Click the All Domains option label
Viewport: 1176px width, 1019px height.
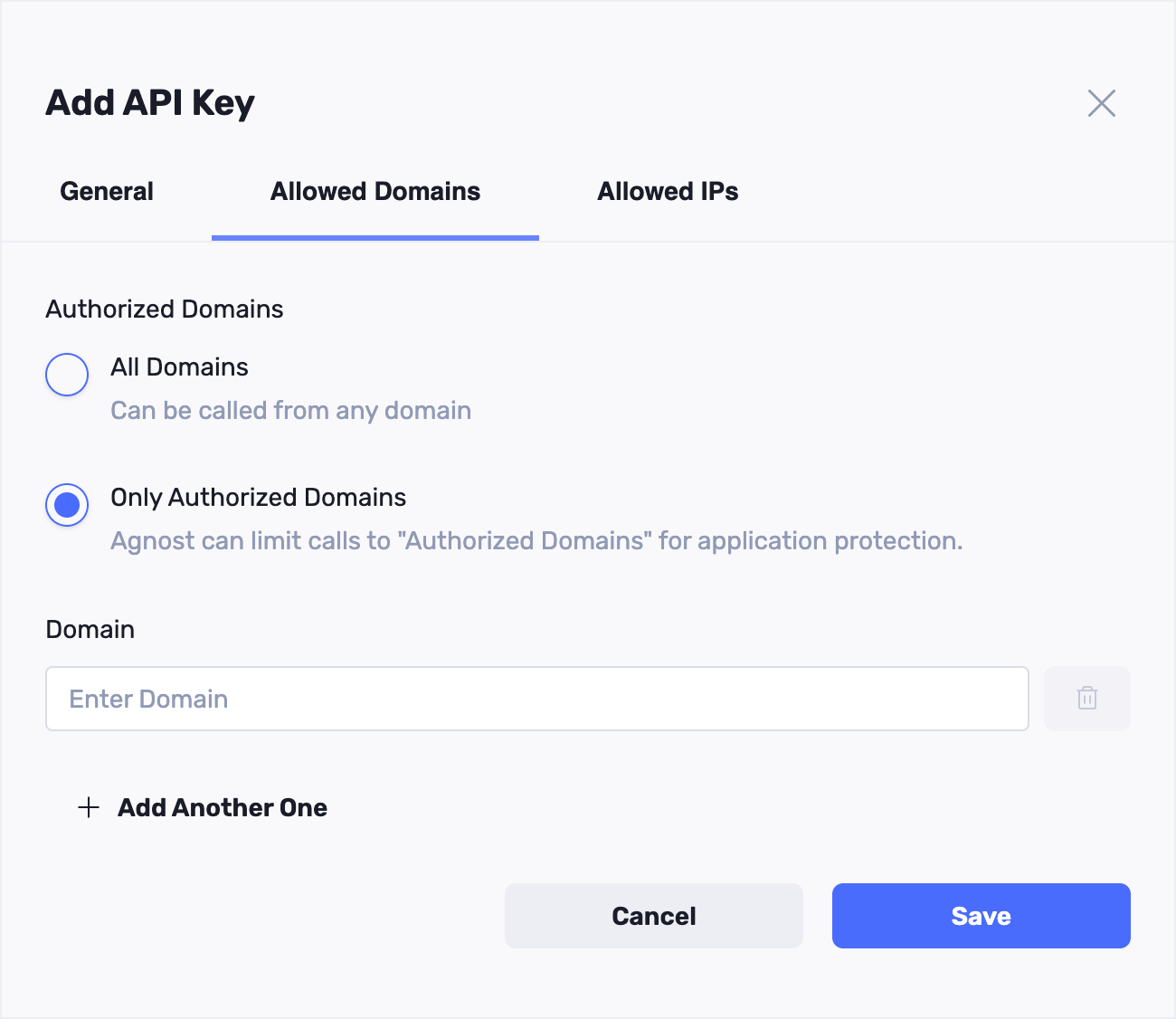tap(179, 367)
